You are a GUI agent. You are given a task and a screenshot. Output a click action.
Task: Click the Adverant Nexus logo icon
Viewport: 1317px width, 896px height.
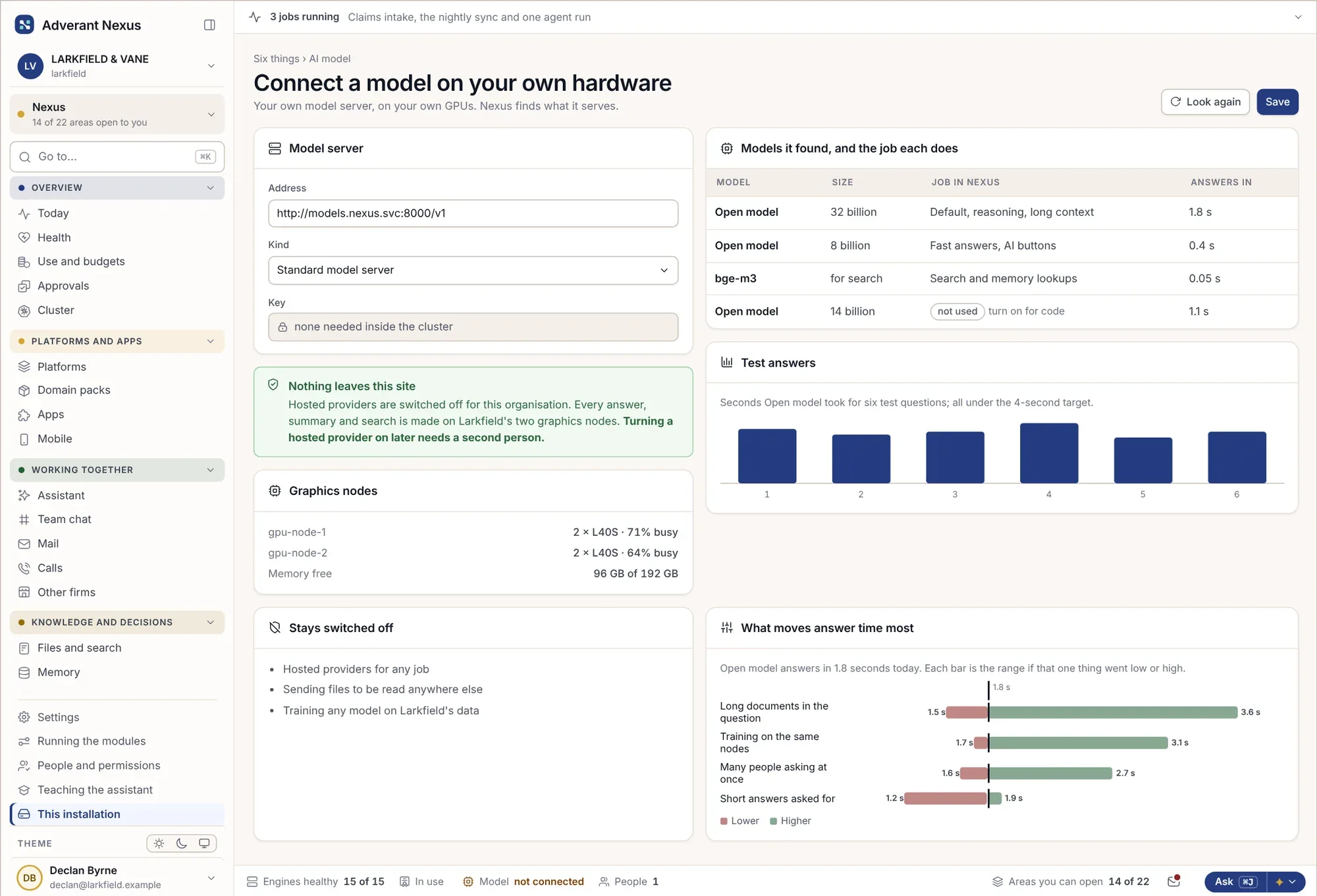(x=24, y=25)
